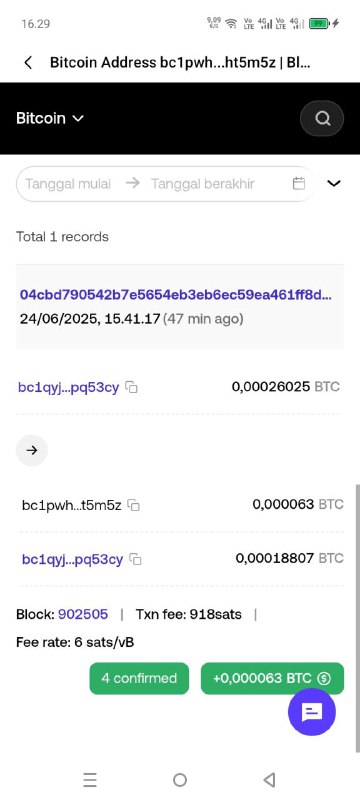Open the calendar icon in date range
The width and height of the screenshot is (360, 800).
pyautogui.click(x=299, y=184)
